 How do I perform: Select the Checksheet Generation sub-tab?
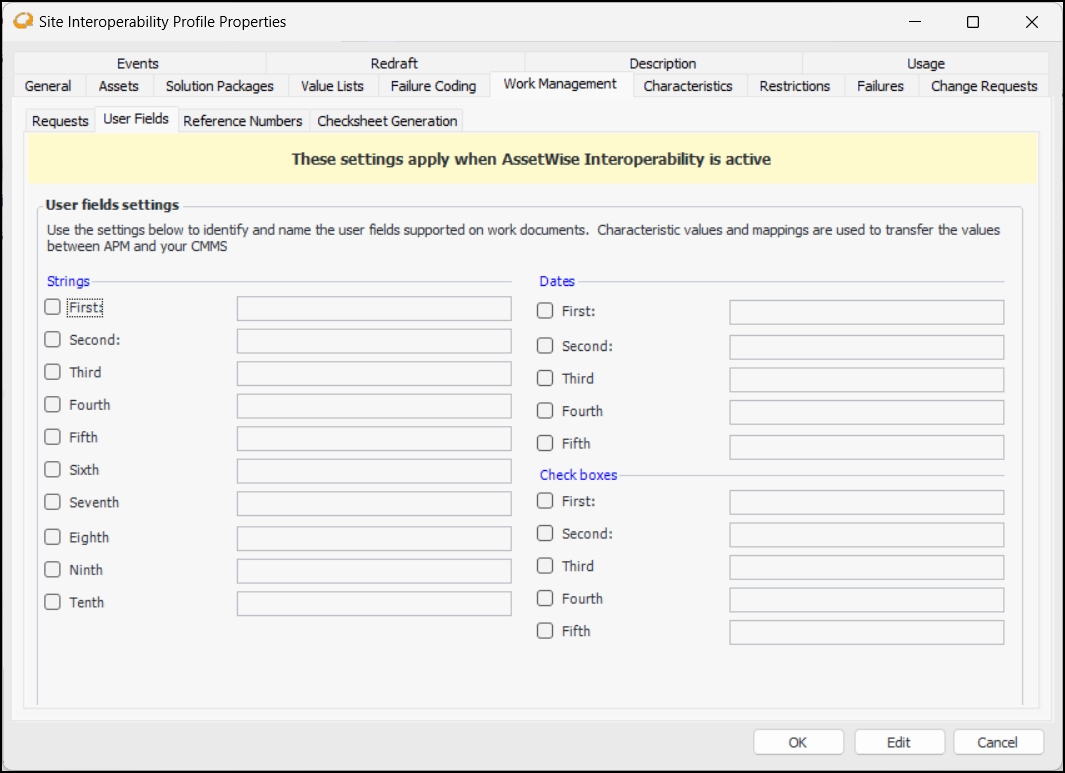(387, 121)
